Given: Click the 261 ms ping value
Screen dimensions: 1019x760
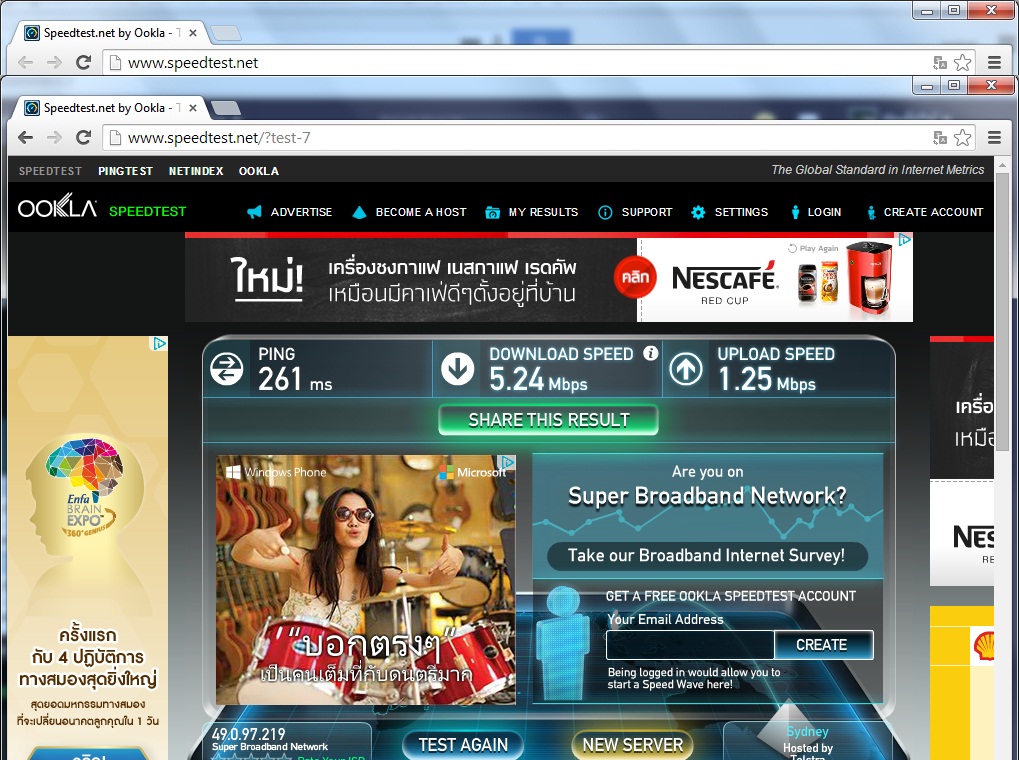Looking at the screenshot, I should pyautogui.click(x=295, y=380).
